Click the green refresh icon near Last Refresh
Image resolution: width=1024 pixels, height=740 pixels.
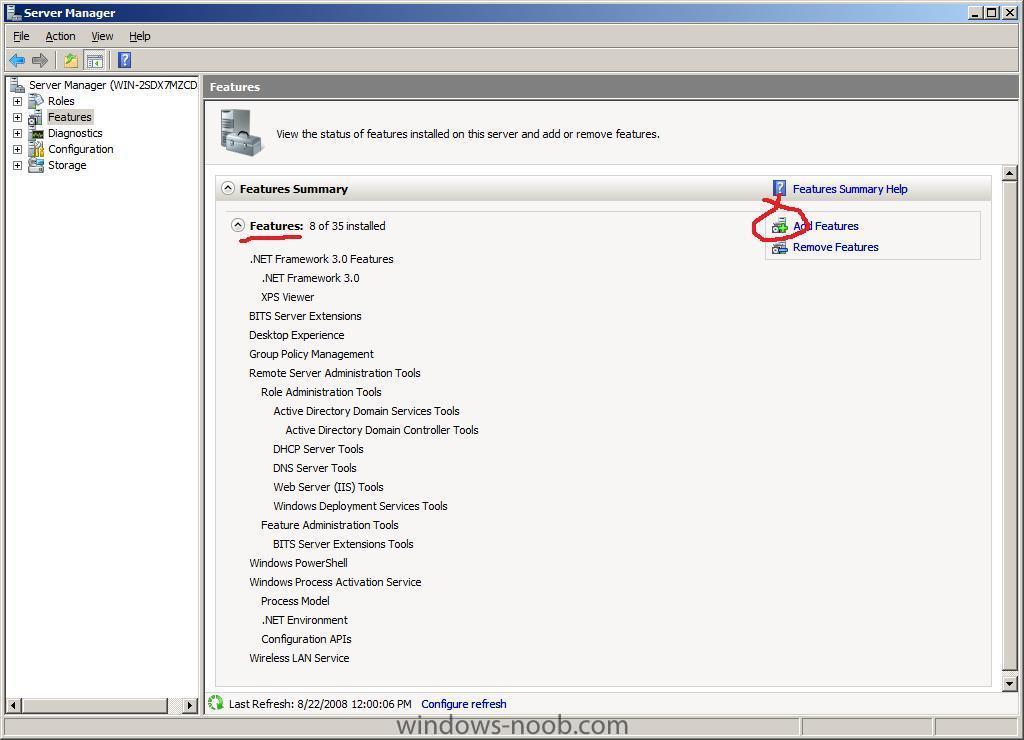pyautogui.click(x=216, y=703)
